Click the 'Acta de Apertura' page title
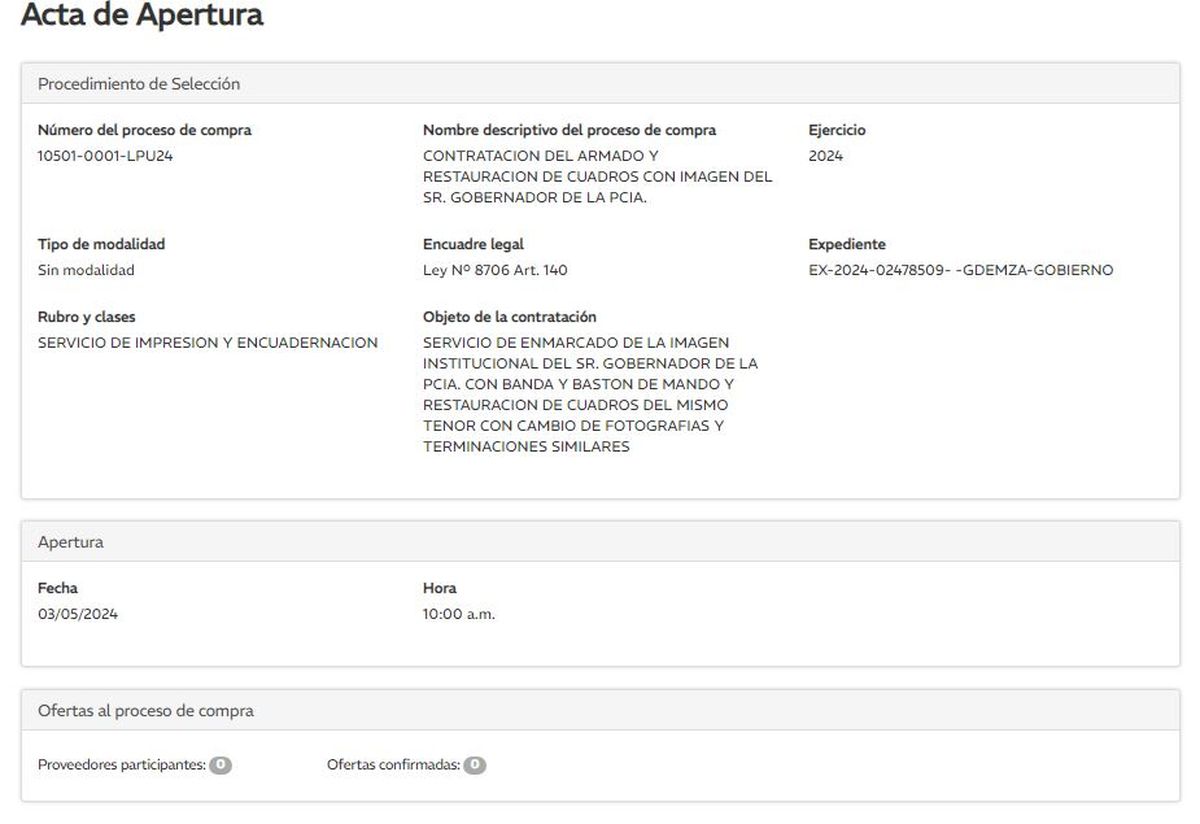The image size is (1200, 824). pyautogui.click(x=142, y=16)
